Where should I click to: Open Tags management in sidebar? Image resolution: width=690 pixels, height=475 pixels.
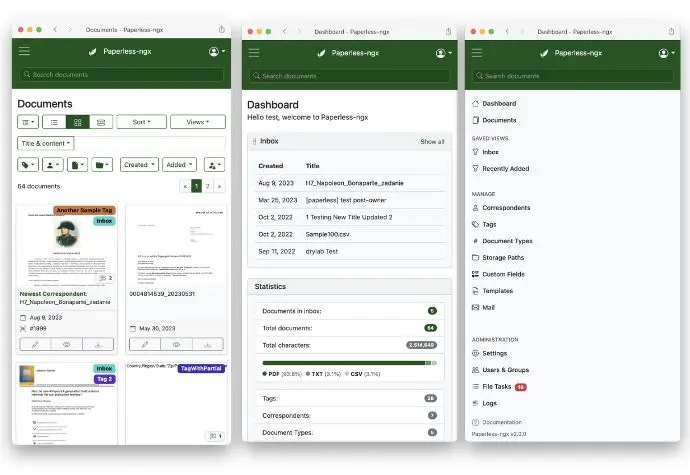[x=484, y=225]
